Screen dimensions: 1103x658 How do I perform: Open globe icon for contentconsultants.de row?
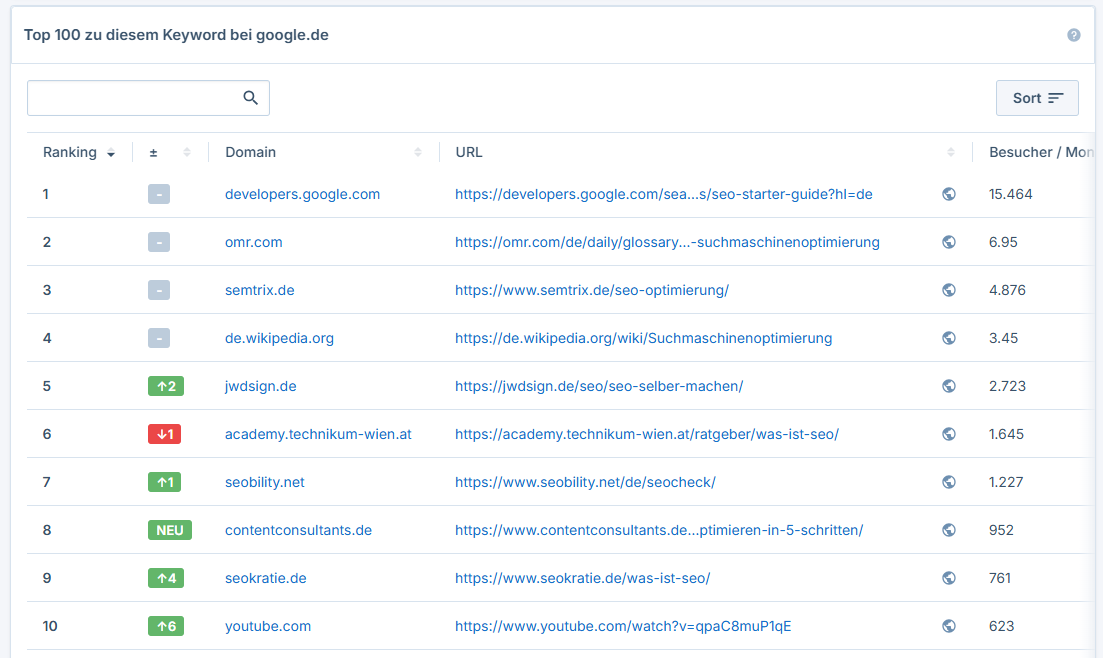click(949, 530)
